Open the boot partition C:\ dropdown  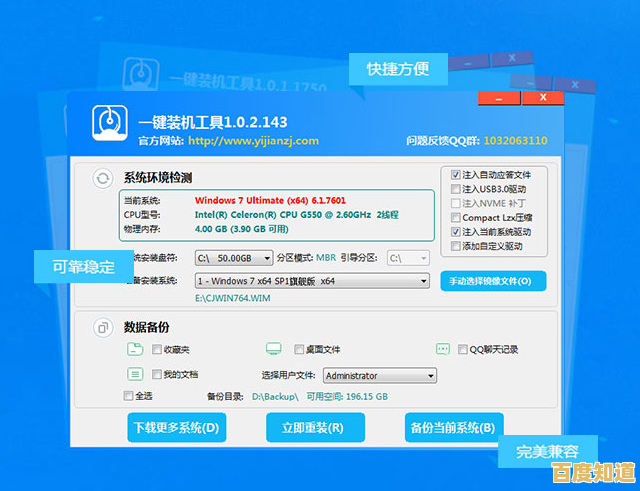click(408, 258)
